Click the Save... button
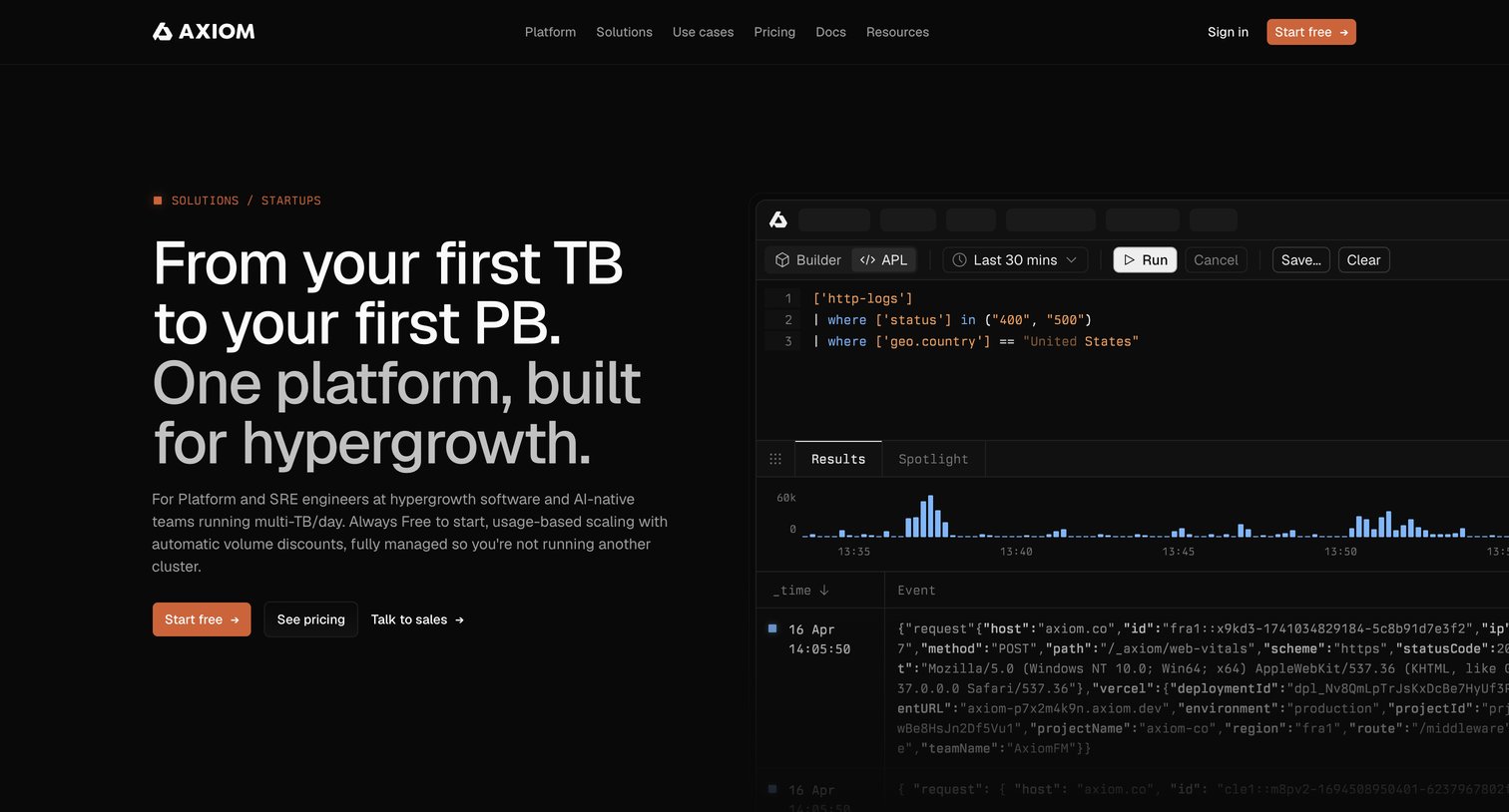1509x812 pixels. pos(1300,260)
